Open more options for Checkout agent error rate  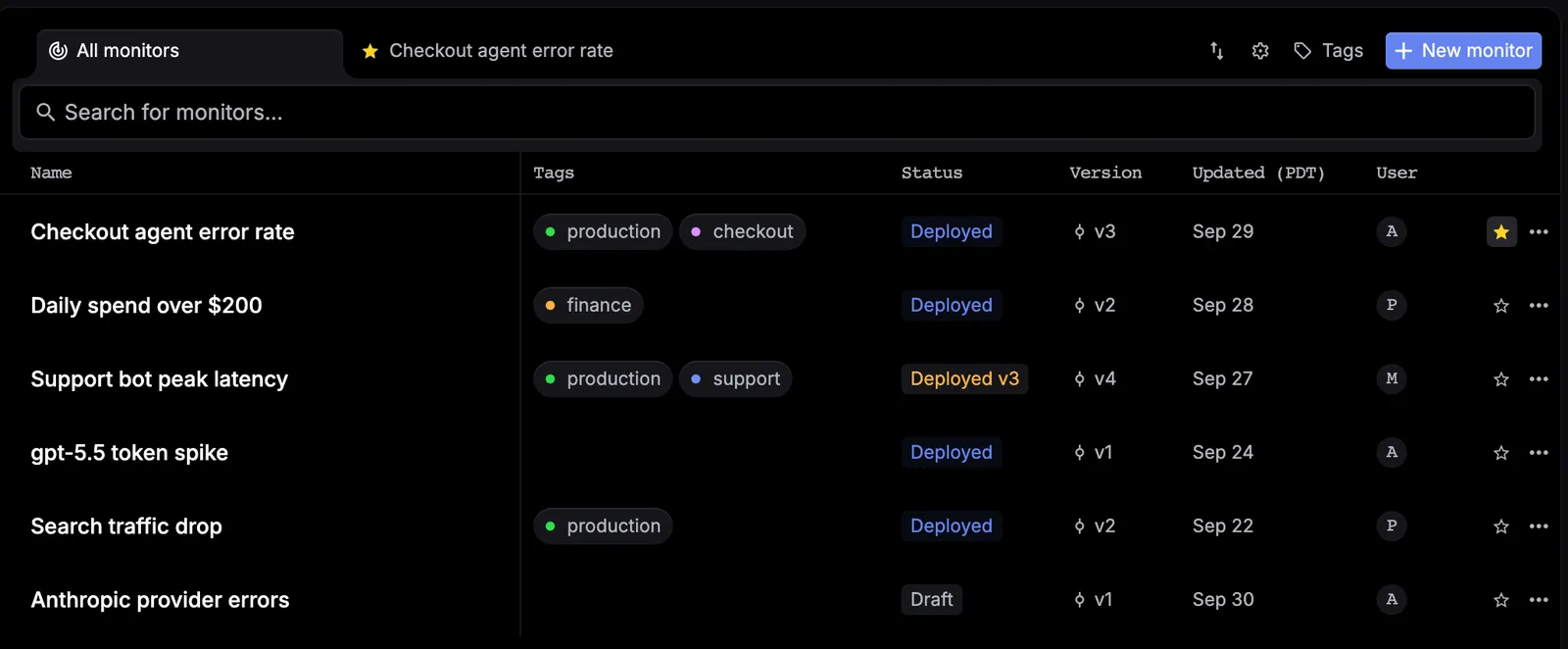click(1539, 232)
